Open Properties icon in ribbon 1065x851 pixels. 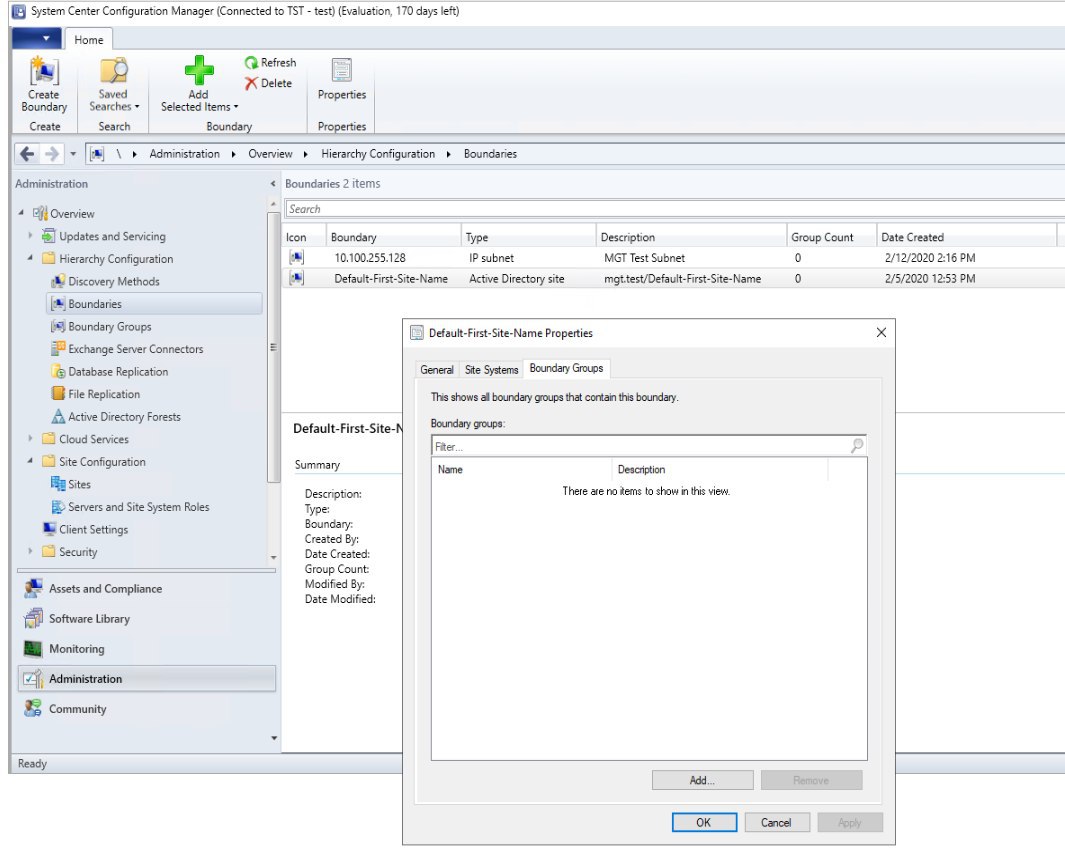[342, 71]
